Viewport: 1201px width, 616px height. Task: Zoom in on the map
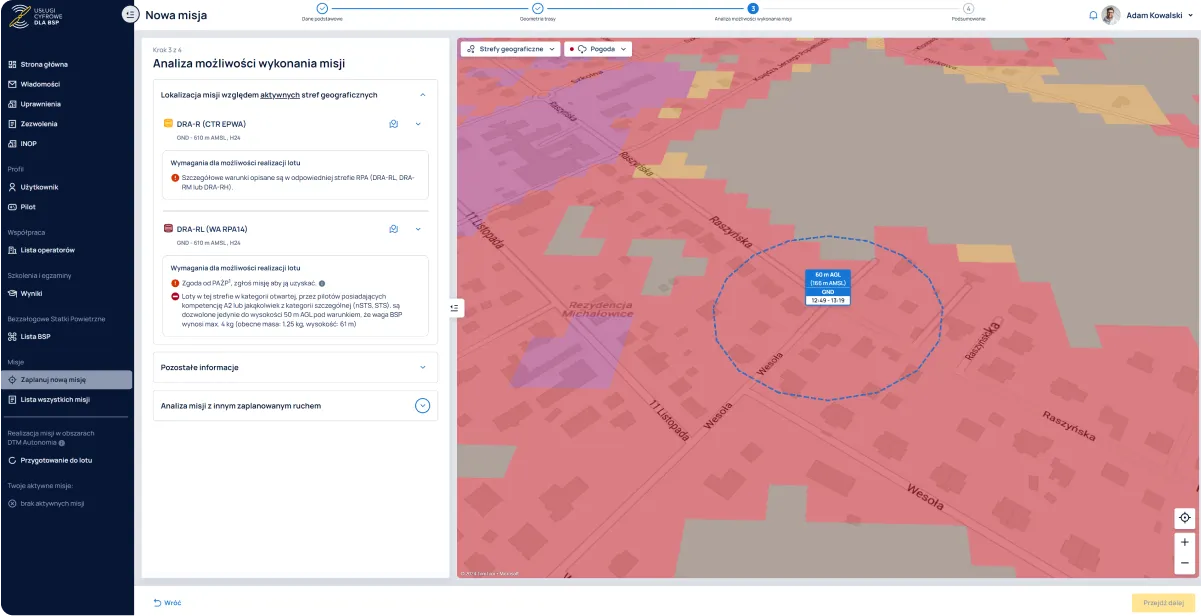click(1184, 542)
